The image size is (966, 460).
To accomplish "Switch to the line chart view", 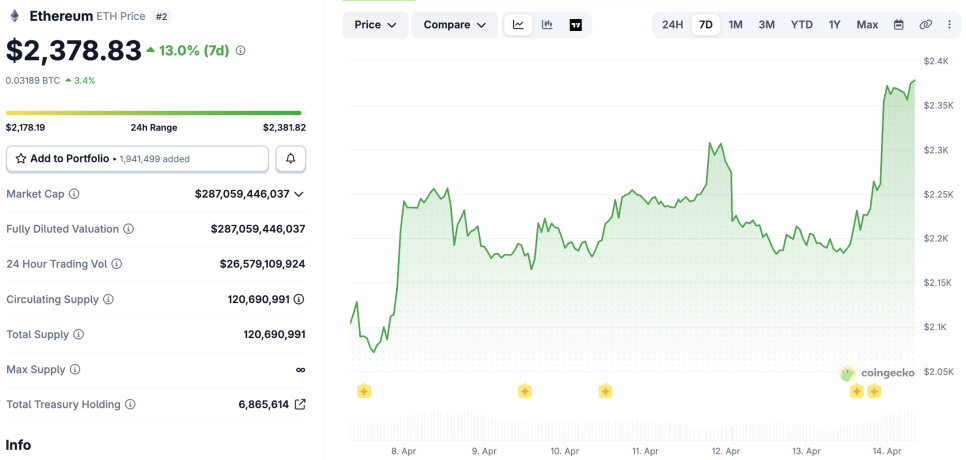I will 518,25.
